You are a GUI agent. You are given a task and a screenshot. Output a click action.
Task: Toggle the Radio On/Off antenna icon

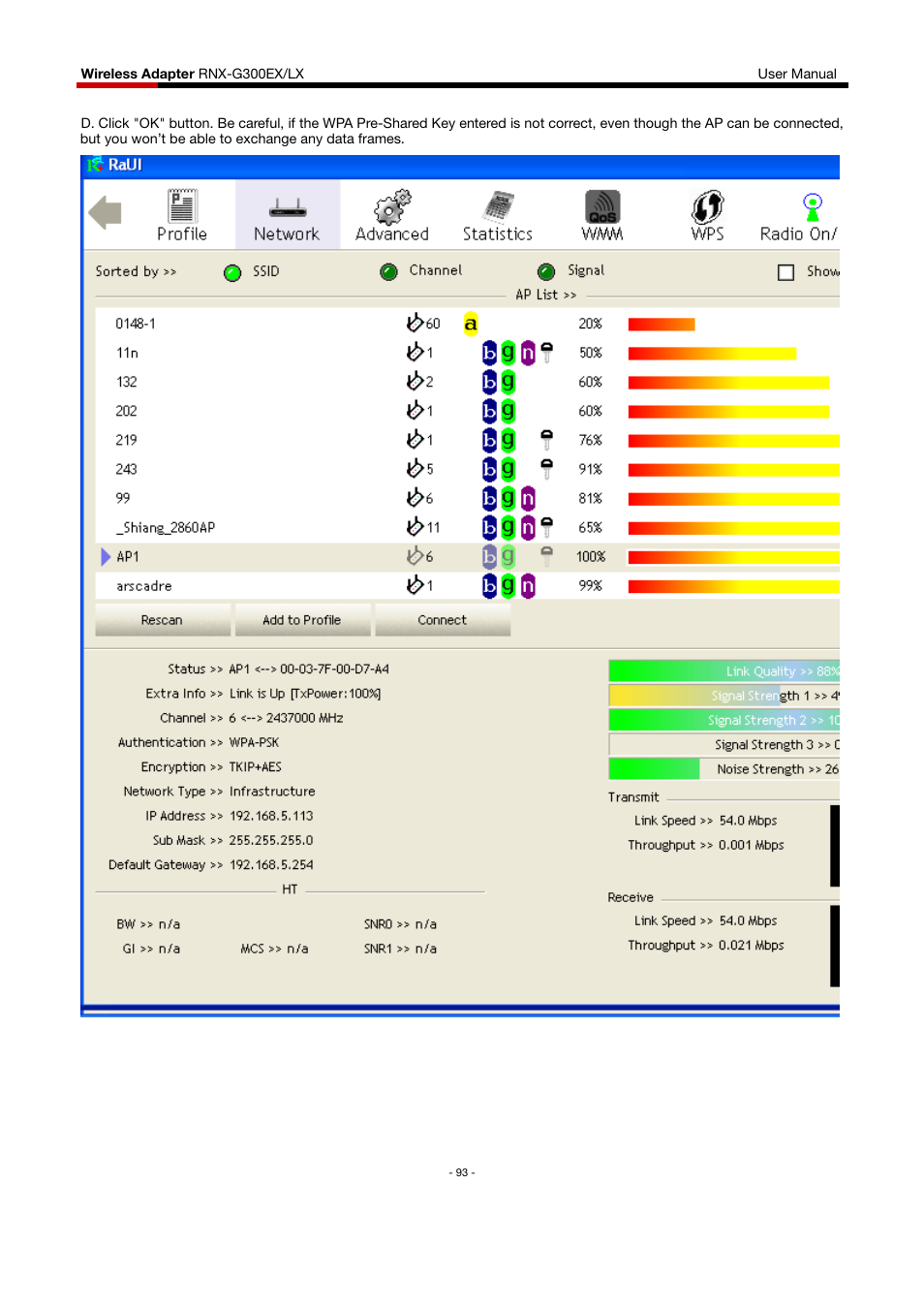(813, 206)
